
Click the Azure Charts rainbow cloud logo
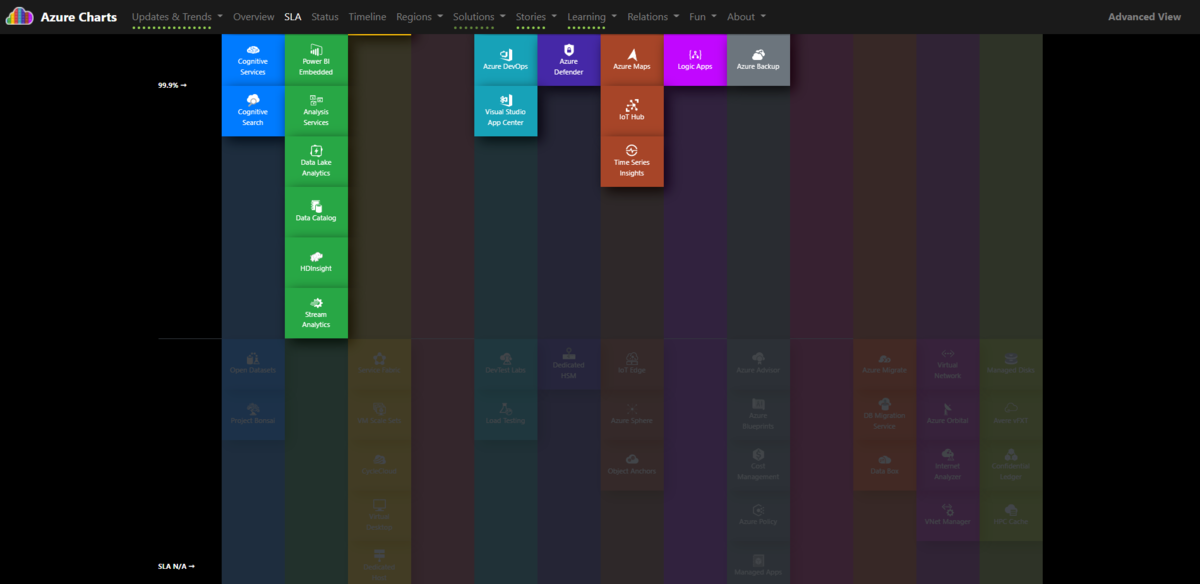pyautogui.click(x=19, y=17)
